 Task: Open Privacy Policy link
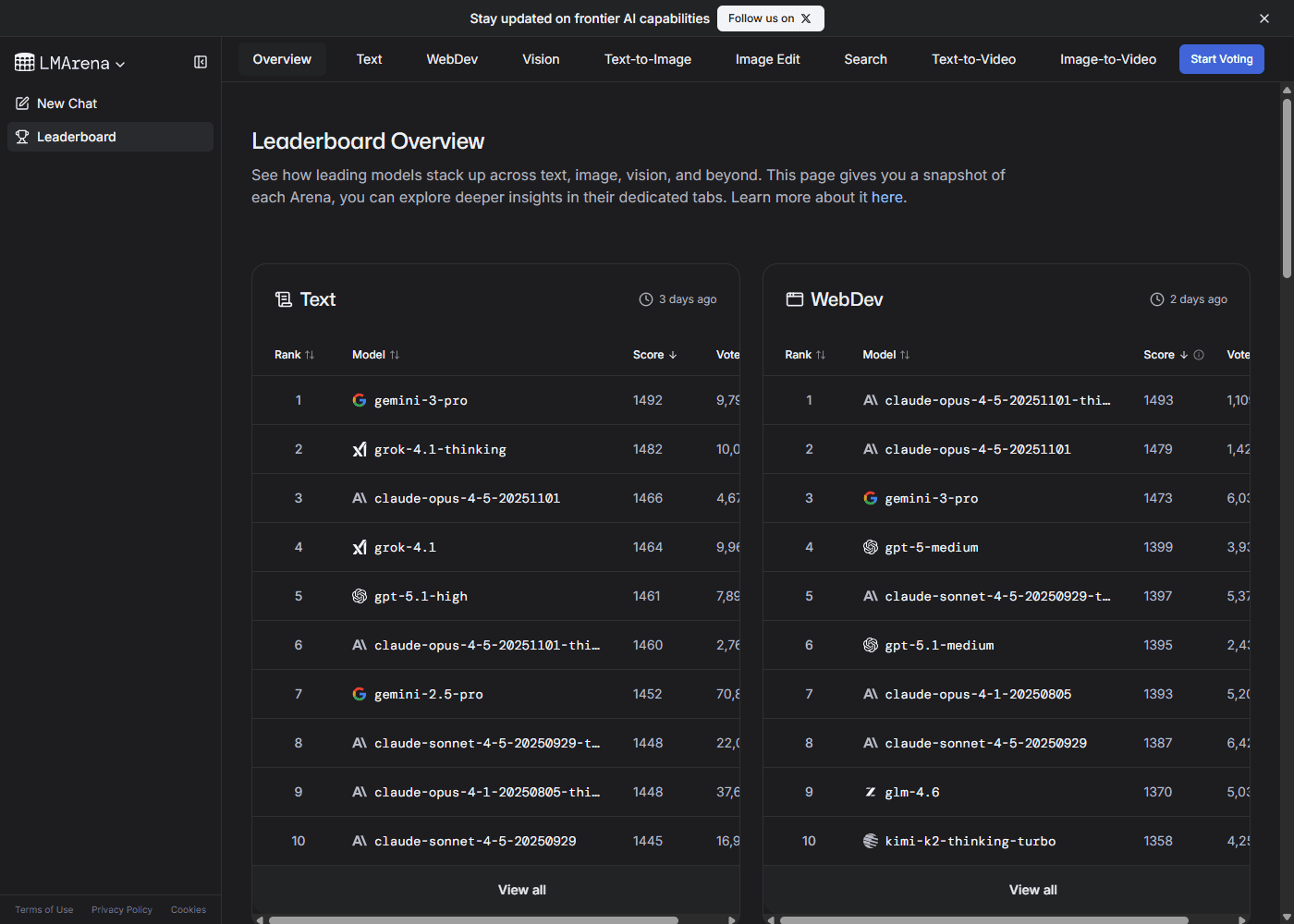(x=122, y=910)
